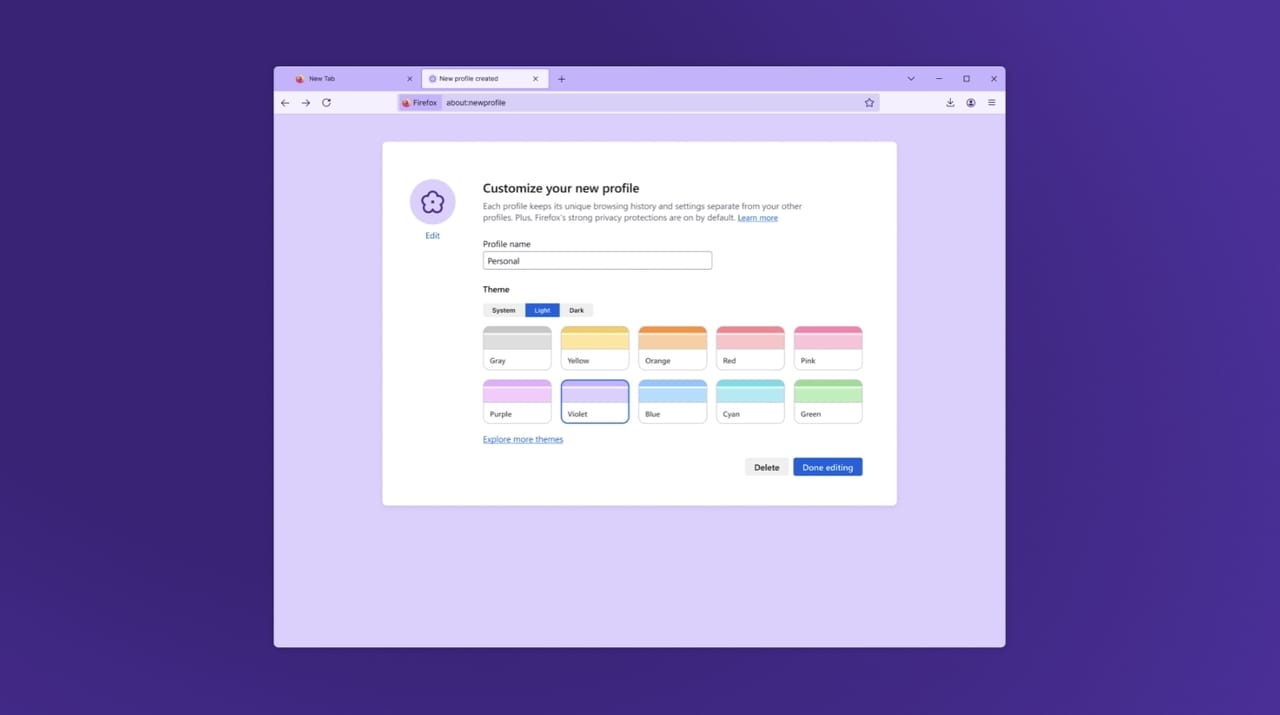Viewport: 1280px width, 715px height.
Task: Bookmark this page with star icon
Action: click(869, 103)
